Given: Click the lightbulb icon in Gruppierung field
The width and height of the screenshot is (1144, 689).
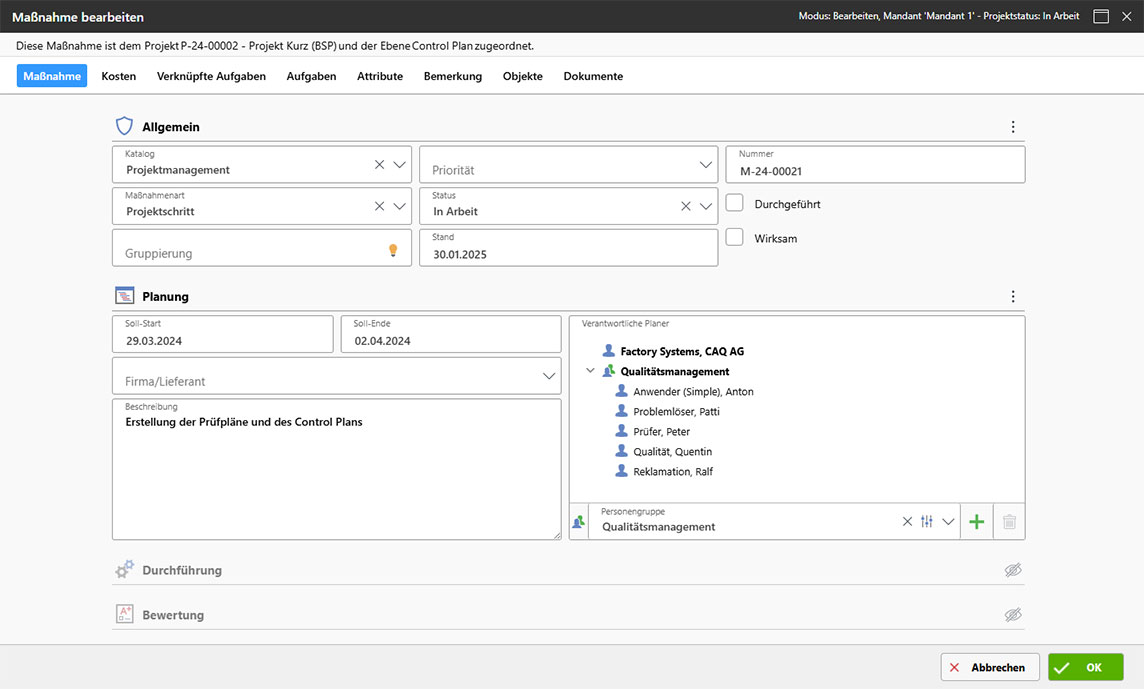Looking at the screenshot, I should [393, 250].
